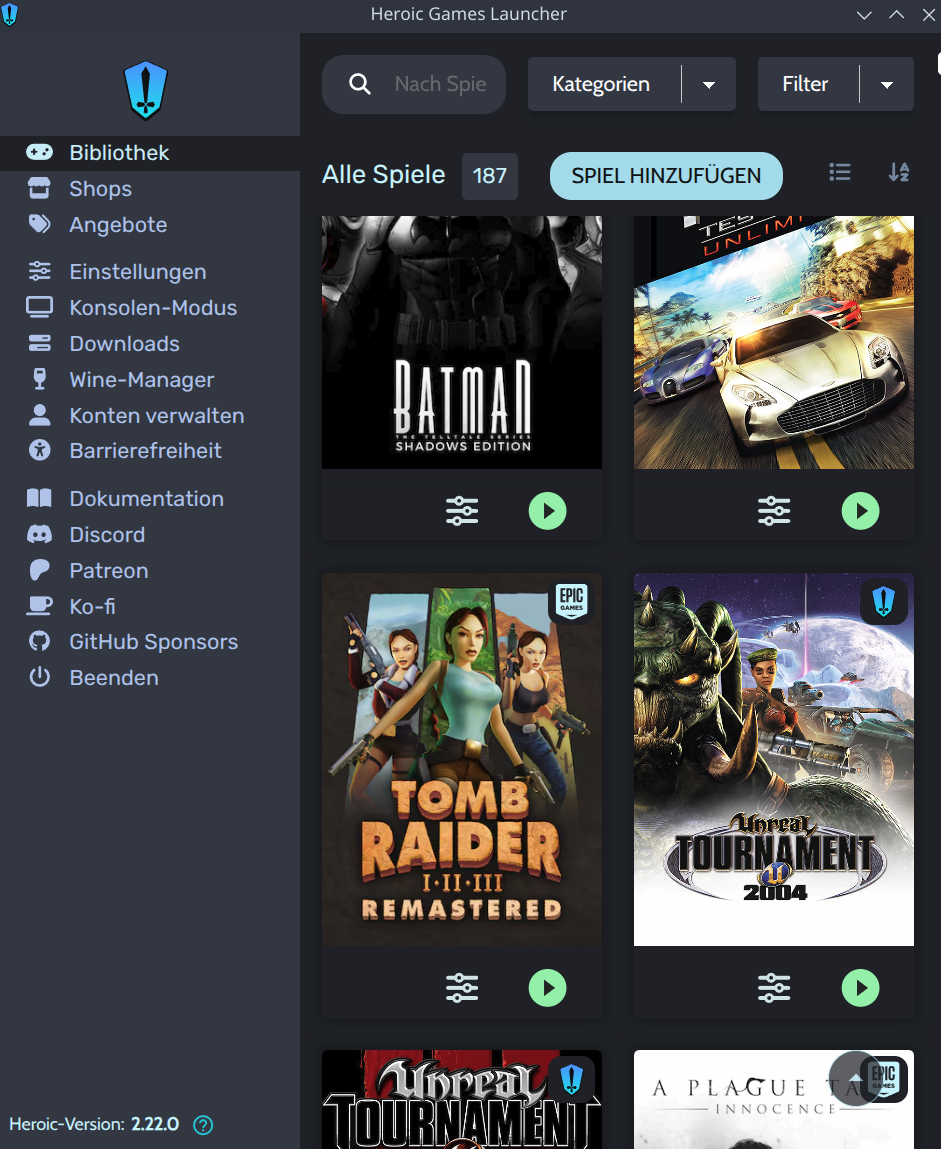
Task: Click the Heroic badge on Unreal Tournament 2004
Action: [x=884, y=601]
